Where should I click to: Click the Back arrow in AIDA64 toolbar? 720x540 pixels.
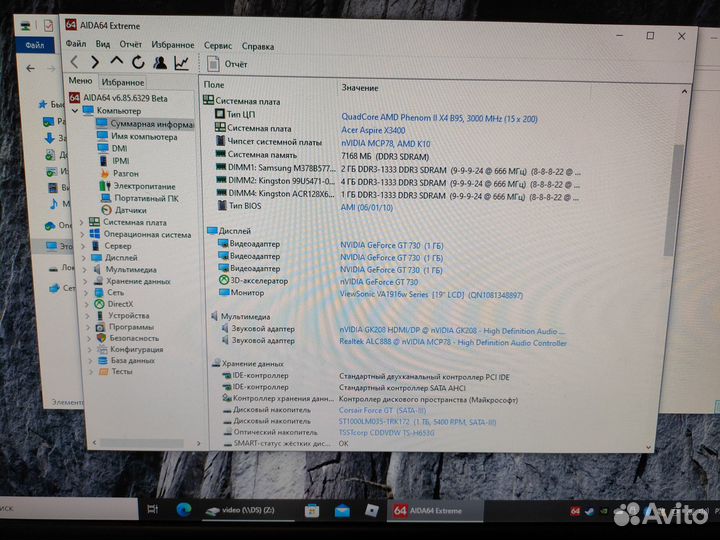[x=75, y=62]
